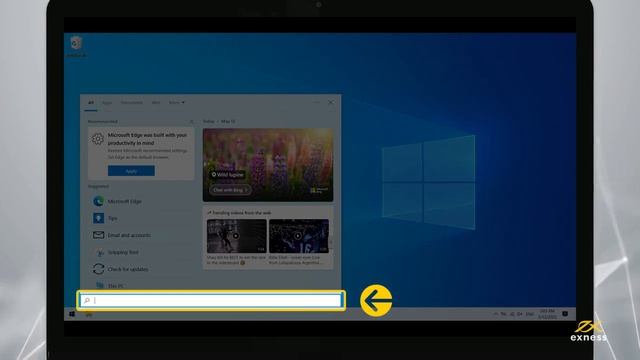The image size is (640, 360).
Task: Click the gear icon in Recommended card
Action: [98, 139]
